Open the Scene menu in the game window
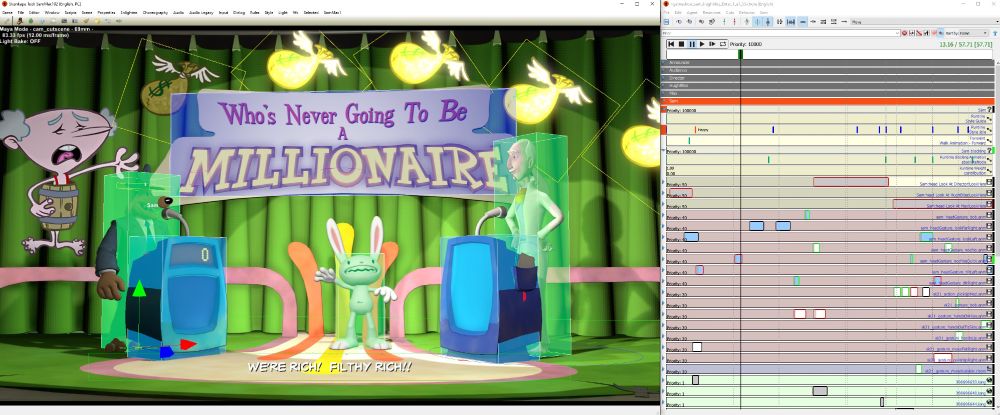The height and width of the screenshot is (415, 1000). (x=87, y=13)
